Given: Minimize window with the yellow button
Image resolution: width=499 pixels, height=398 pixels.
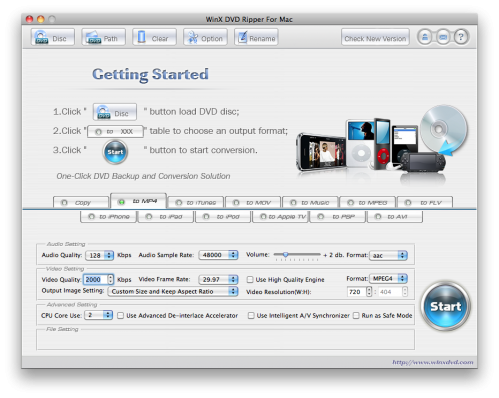Looking at the screenshot, I should pyautogui.click(x=41, y=19).
